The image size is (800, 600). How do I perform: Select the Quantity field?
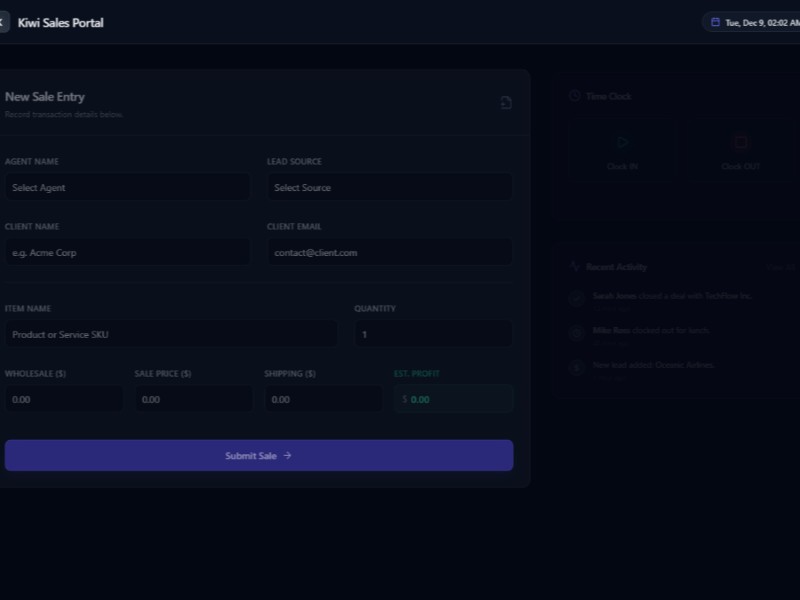click(433, 333)
